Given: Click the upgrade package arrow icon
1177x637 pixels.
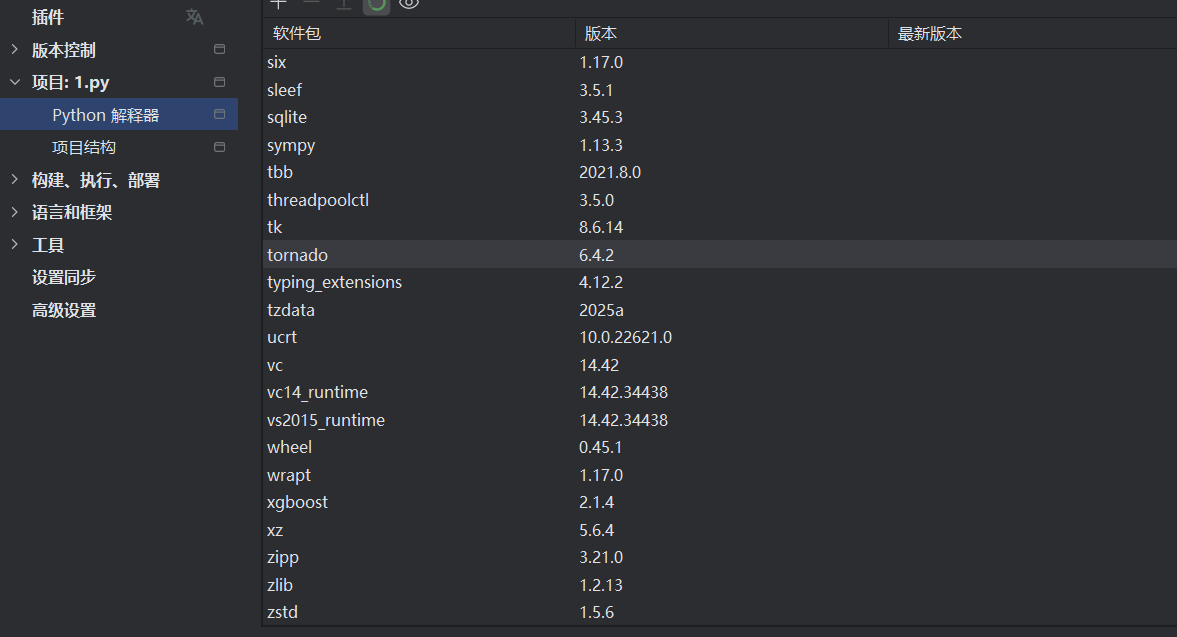Looking at the screenshot, I should (x=343, y=5).
